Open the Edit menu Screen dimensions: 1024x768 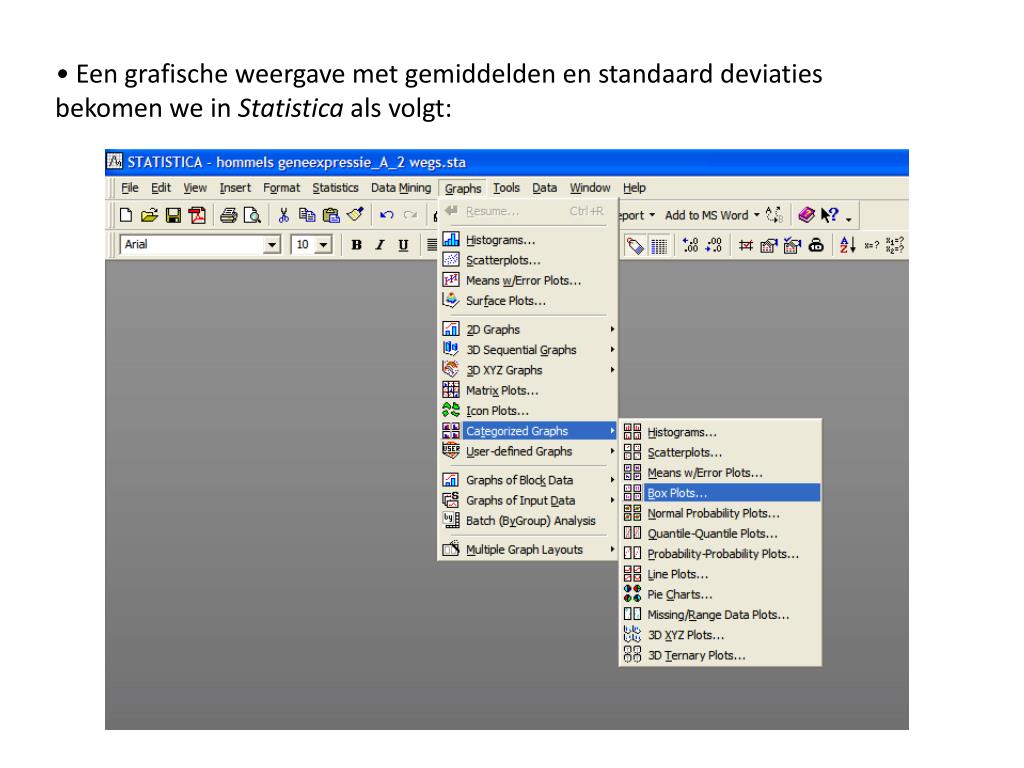(161, 187)
